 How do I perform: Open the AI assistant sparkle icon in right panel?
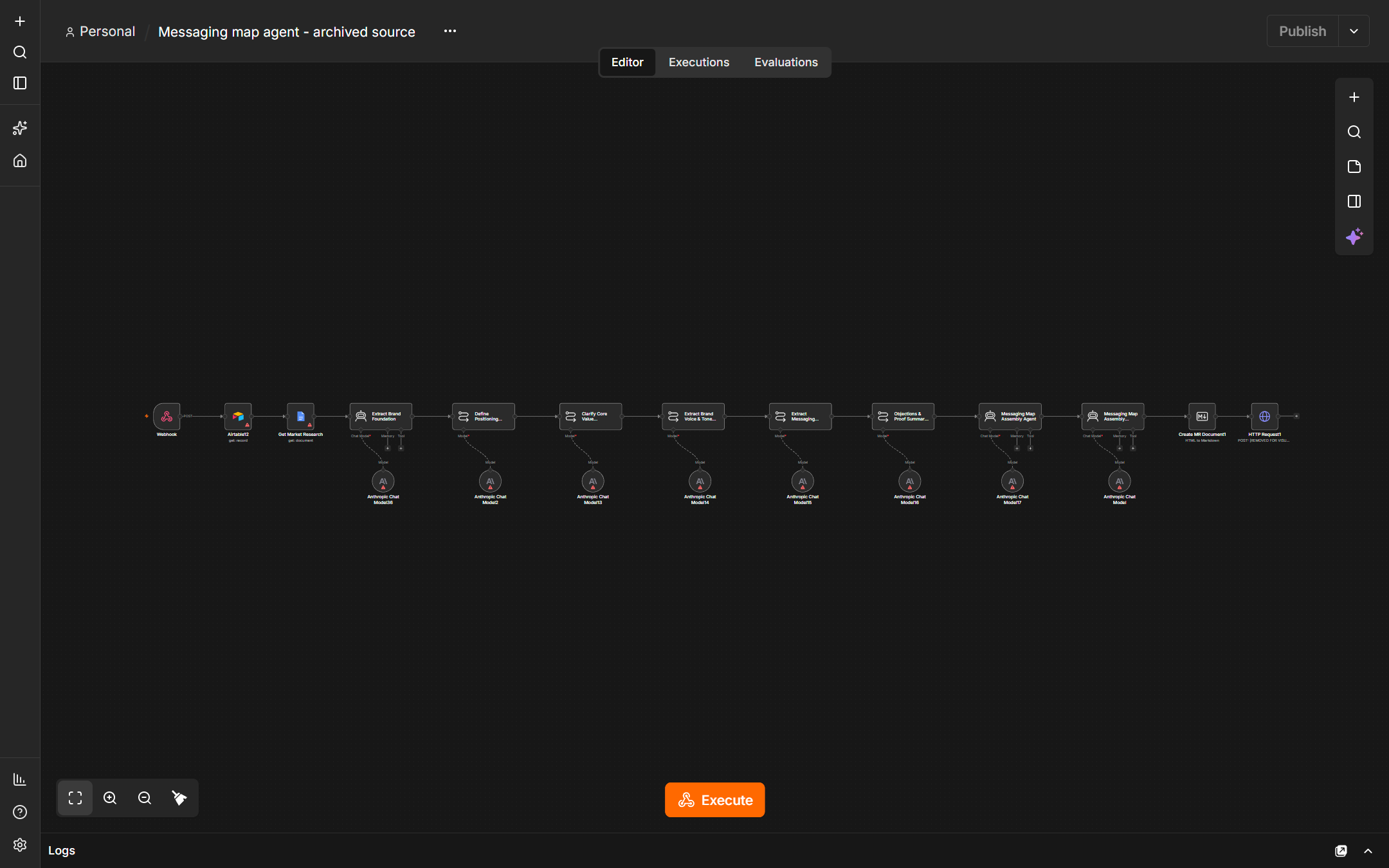1354,237
